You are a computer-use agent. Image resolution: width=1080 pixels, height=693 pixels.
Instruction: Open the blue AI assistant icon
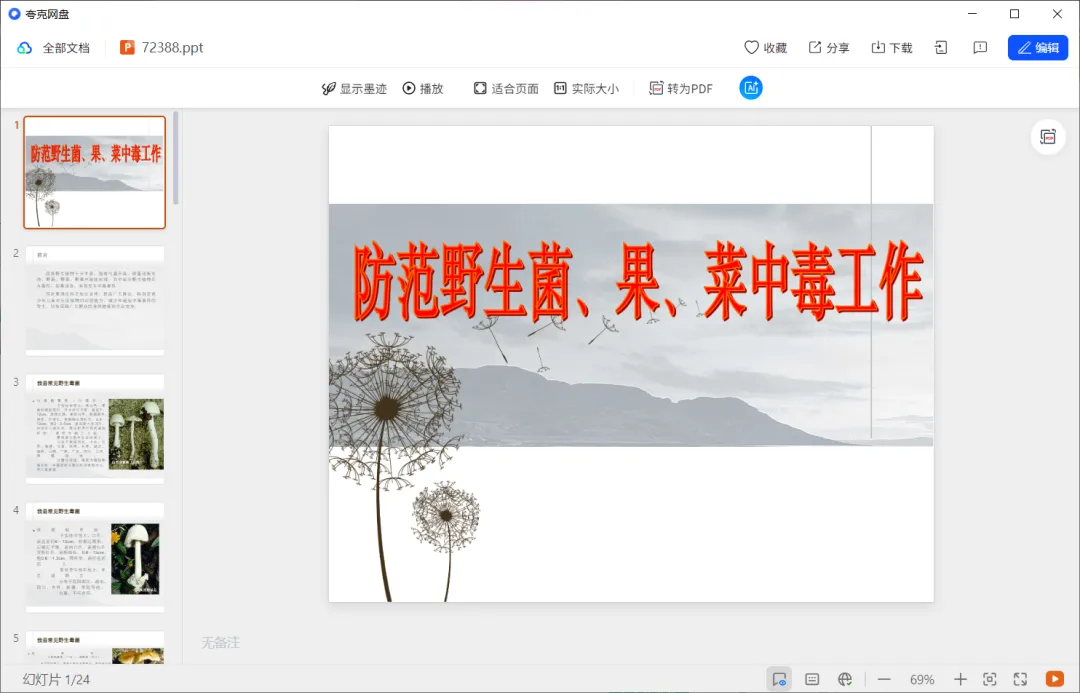751,87
